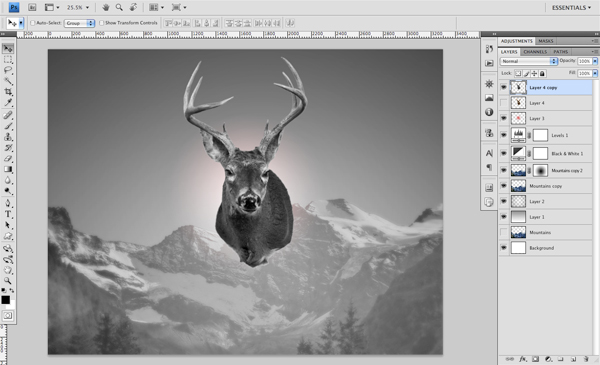Show the hidden Mountains layer

pos(504,232)
